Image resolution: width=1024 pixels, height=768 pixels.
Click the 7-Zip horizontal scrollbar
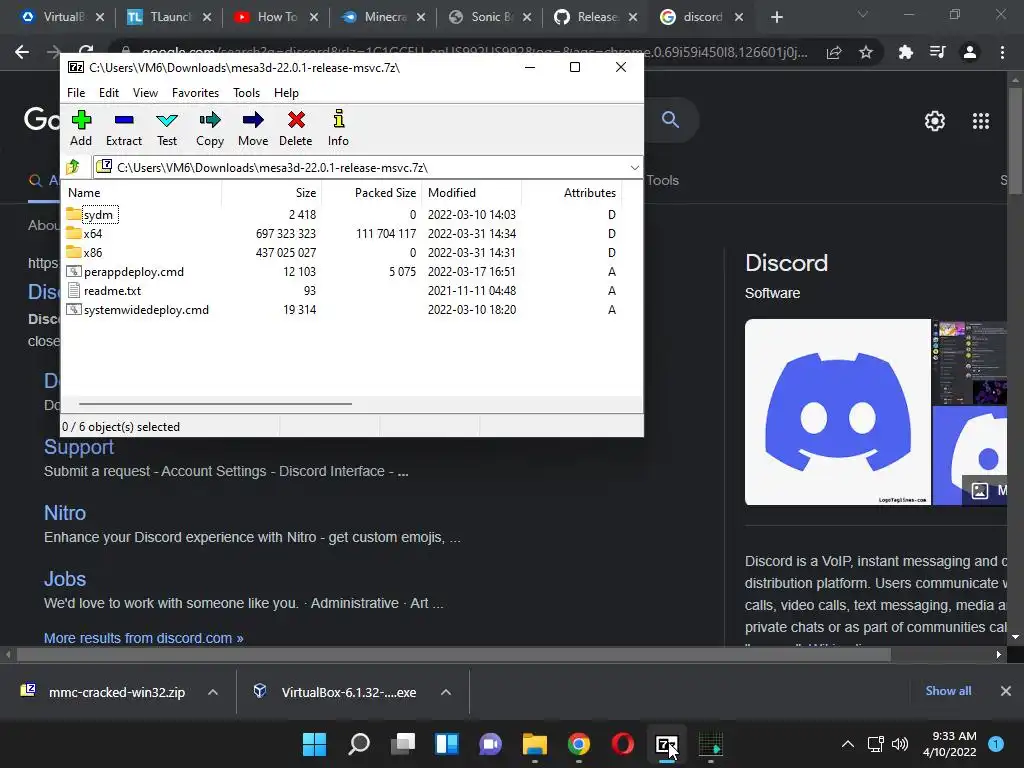click(x=216, y=404)
